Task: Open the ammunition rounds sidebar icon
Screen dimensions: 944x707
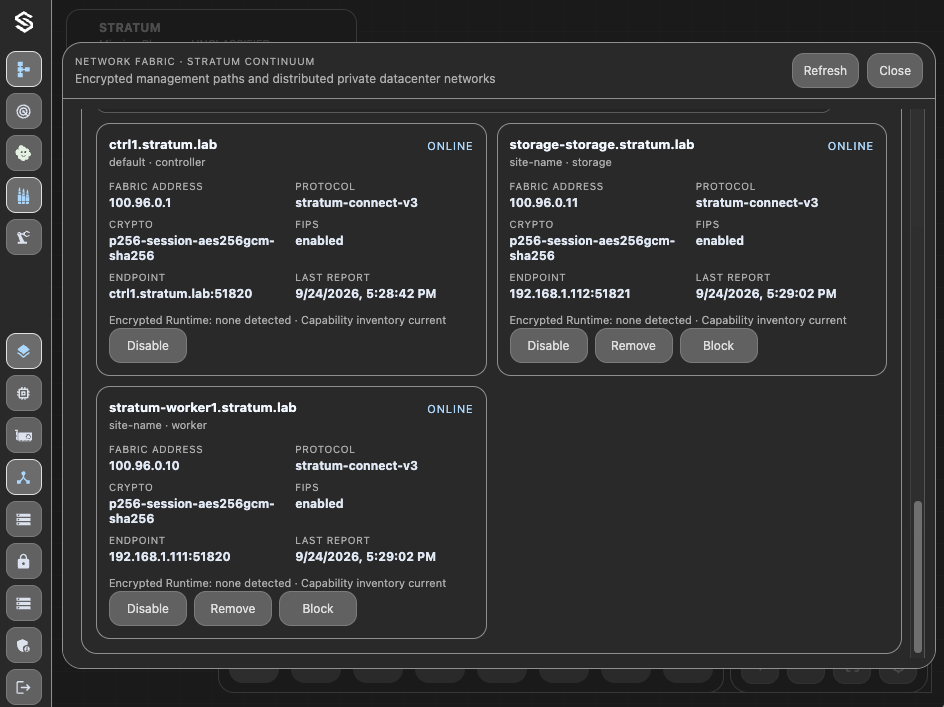Action: (x=24, y=195)
